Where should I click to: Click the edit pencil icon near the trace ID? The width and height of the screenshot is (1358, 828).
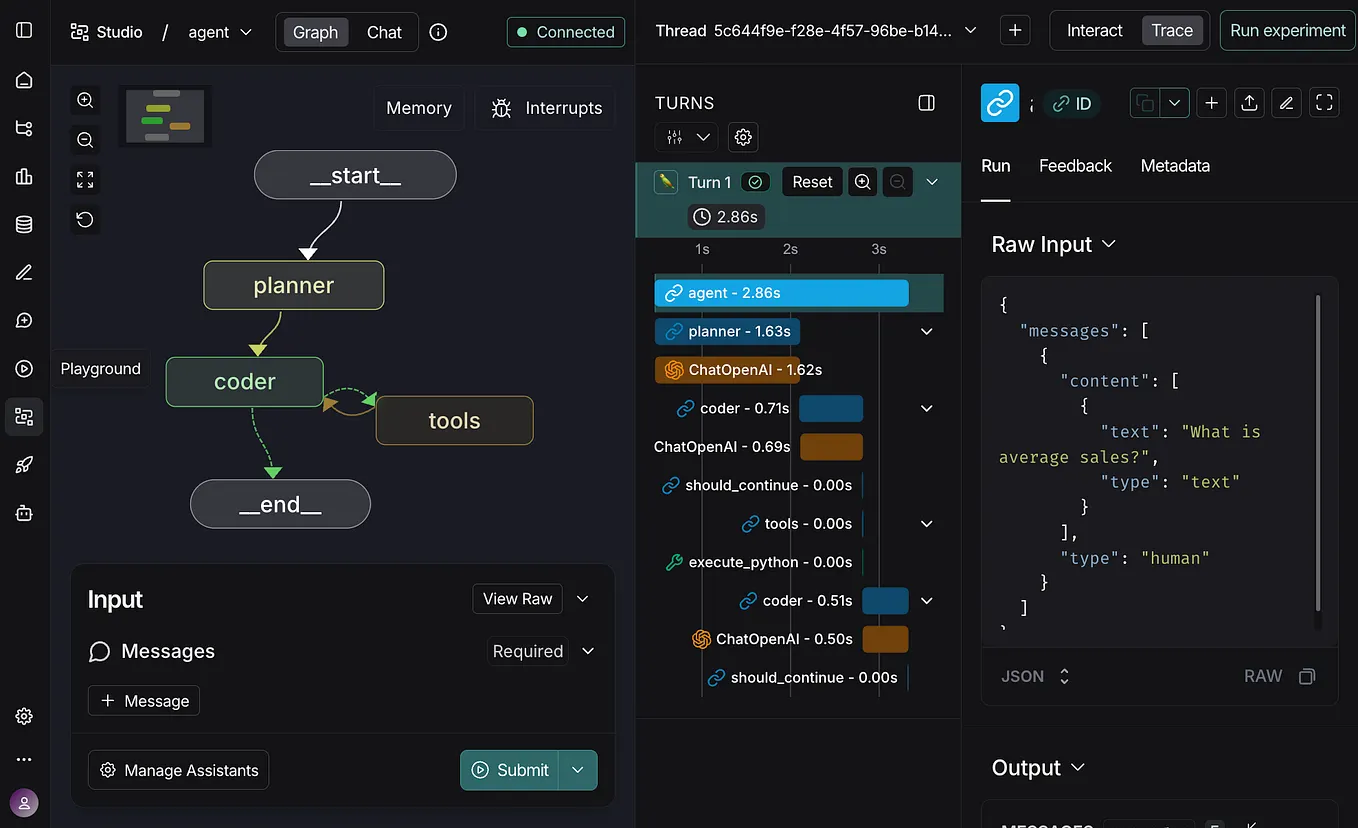[x=1286, y=102]
